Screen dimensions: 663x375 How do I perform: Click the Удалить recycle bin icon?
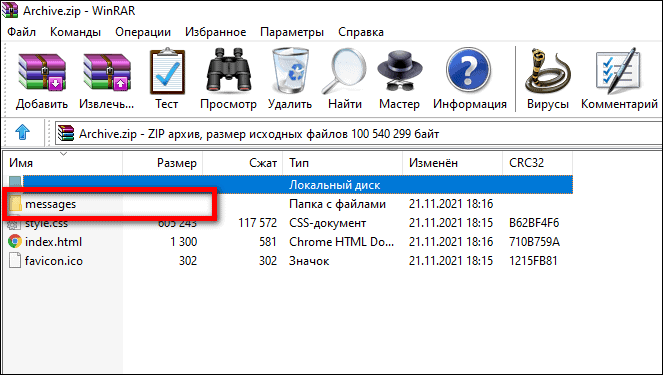[290, 70]
